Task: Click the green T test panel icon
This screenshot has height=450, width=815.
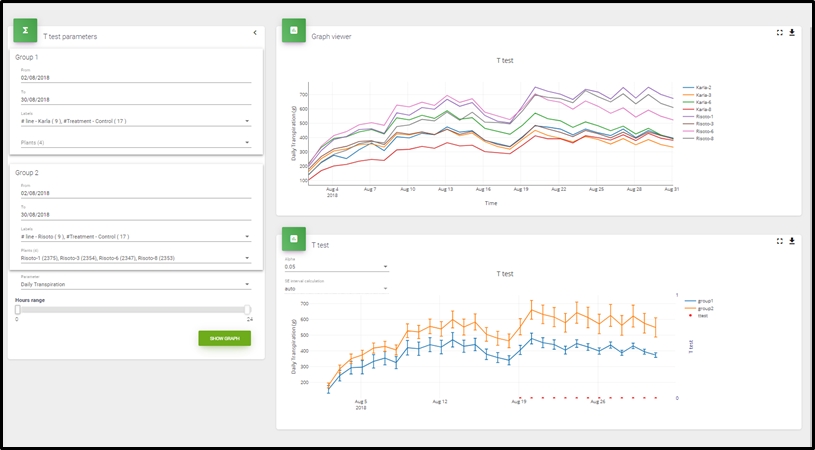Action: 293,239
